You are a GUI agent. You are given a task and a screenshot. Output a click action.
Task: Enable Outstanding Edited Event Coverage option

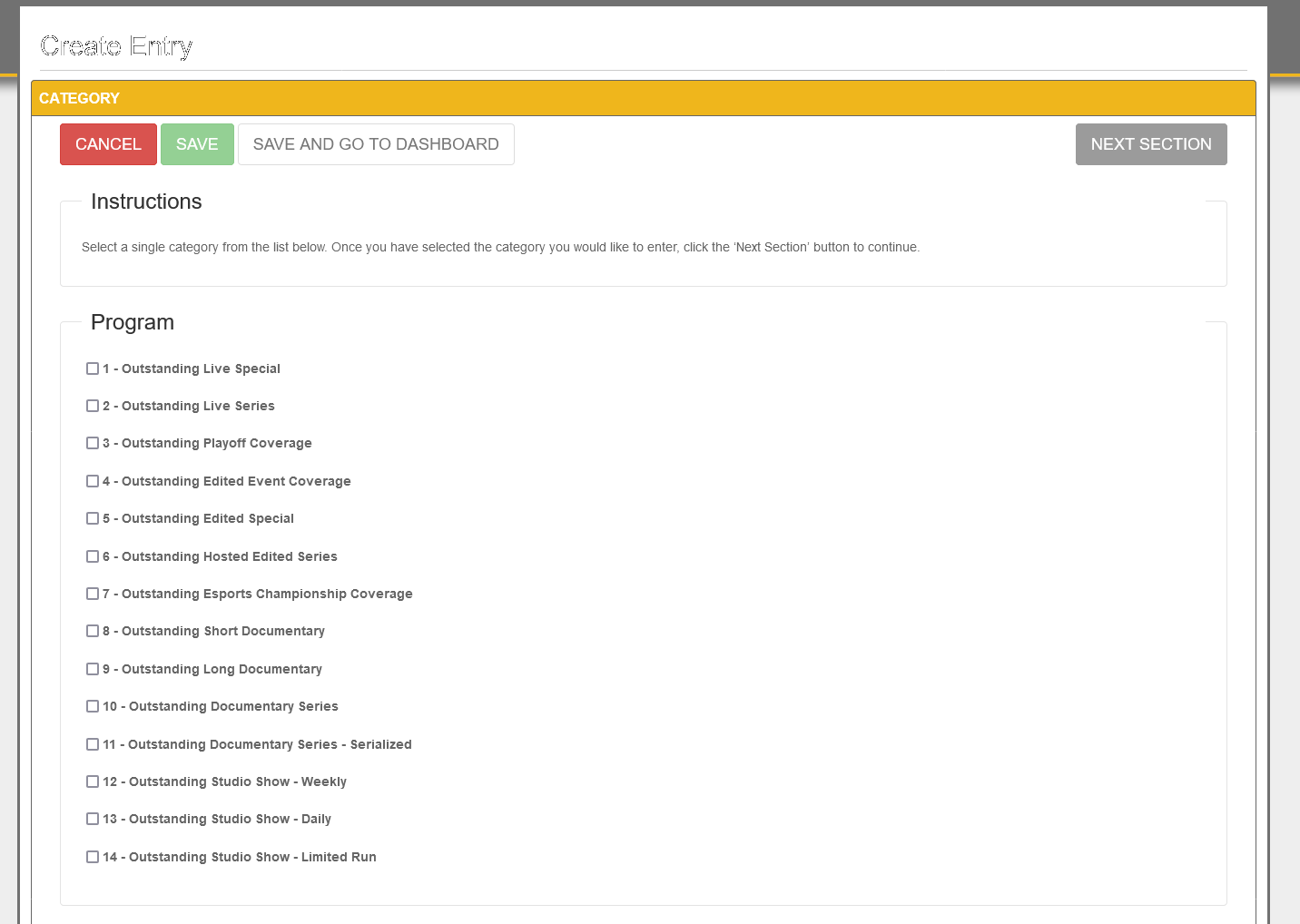point(93,481)
